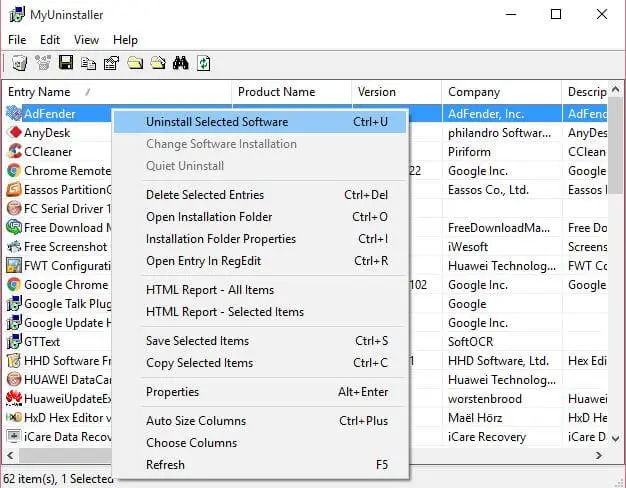Click horizontal scrollbar right arrow
This screenshot has height=488, width=626.
pos(598,455)
